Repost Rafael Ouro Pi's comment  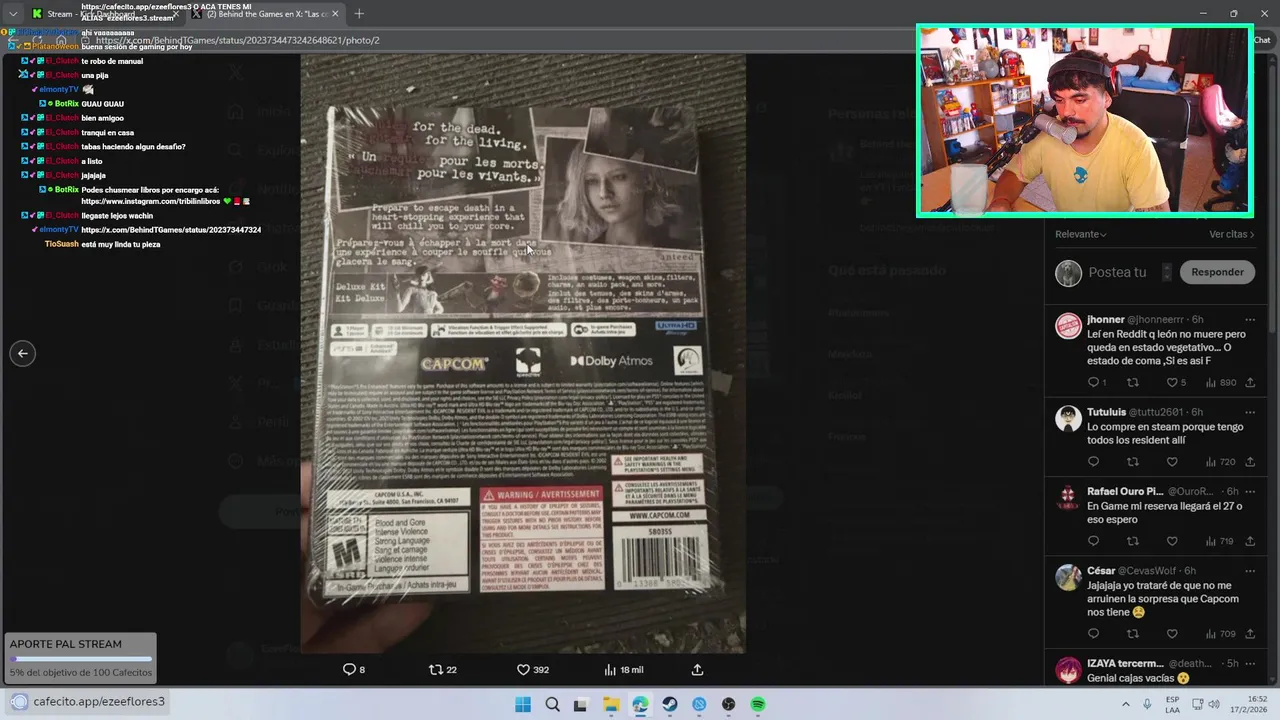tap(1132, 541)
